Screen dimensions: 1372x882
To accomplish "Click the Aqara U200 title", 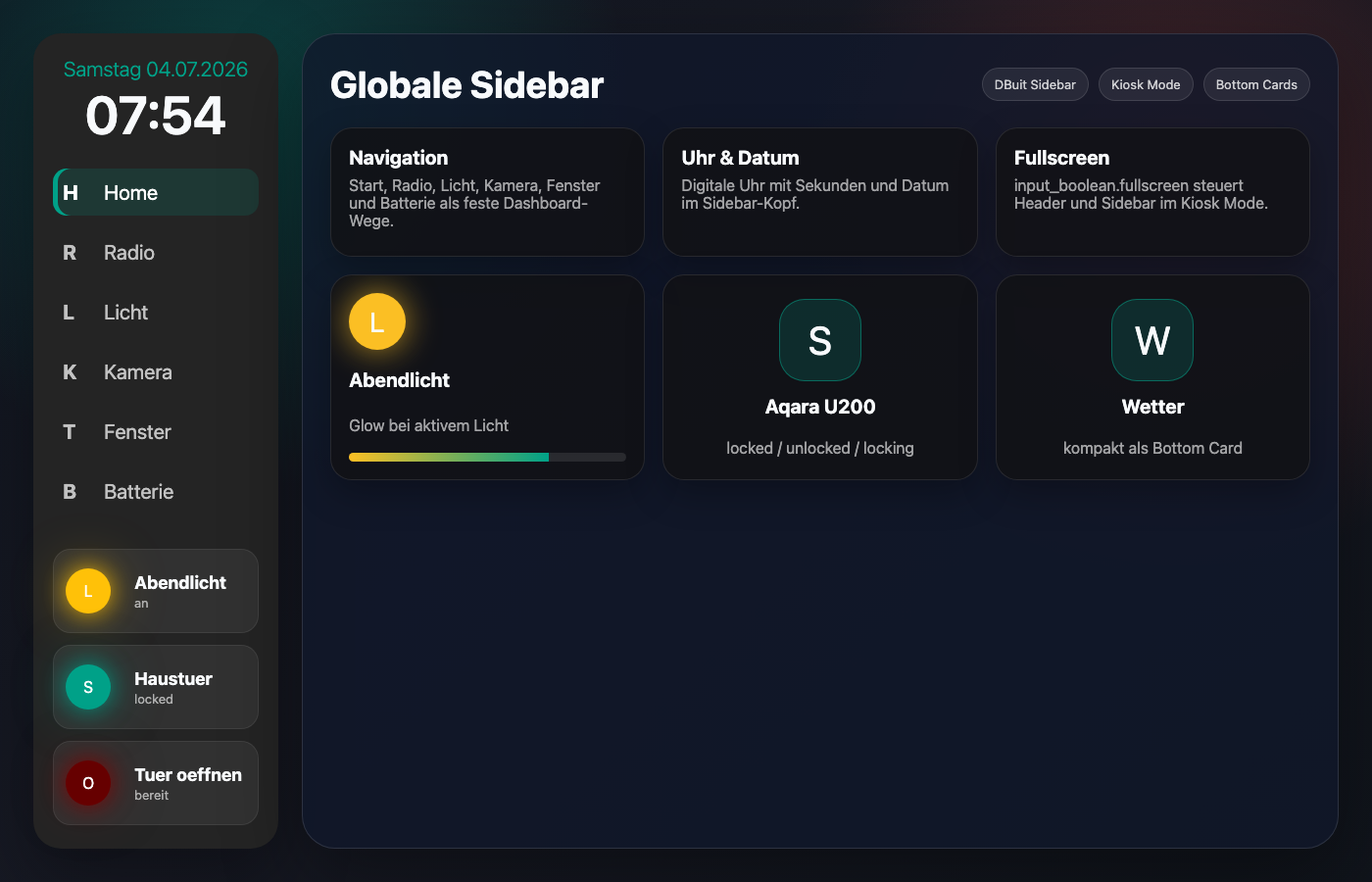I will pos(820,407).
